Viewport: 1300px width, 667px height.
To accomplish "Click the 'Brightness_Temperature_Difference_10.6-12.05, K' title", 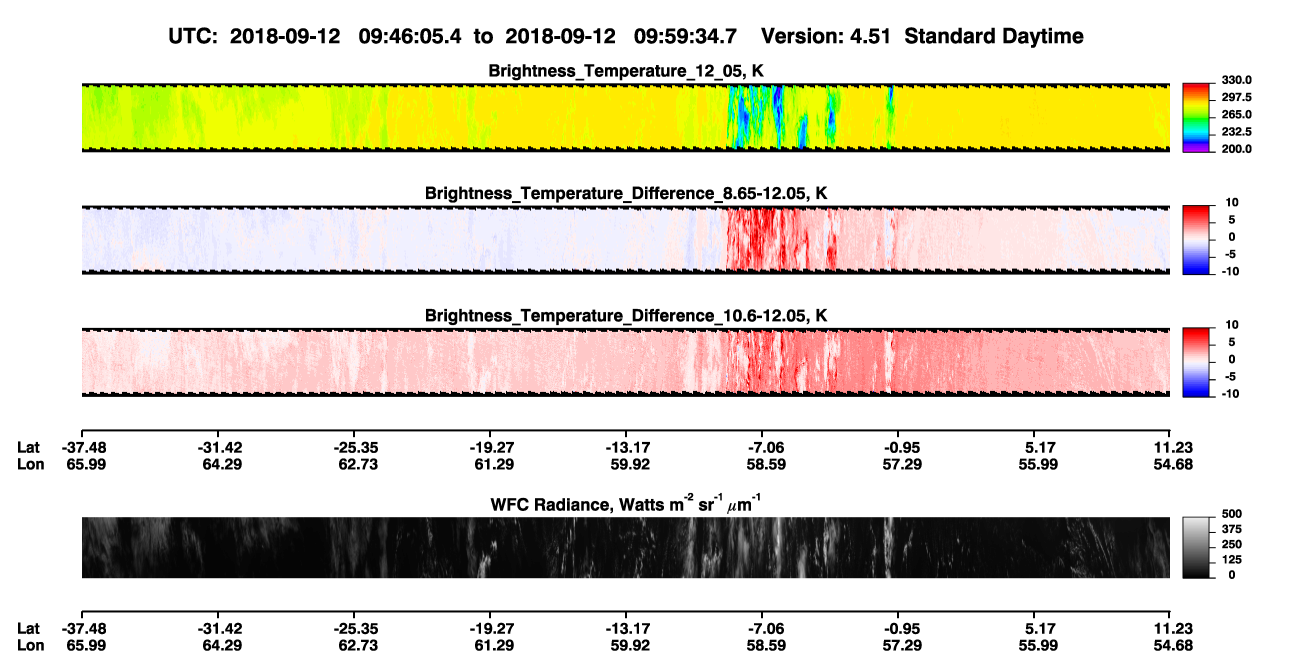I will (x=626, y=316).
